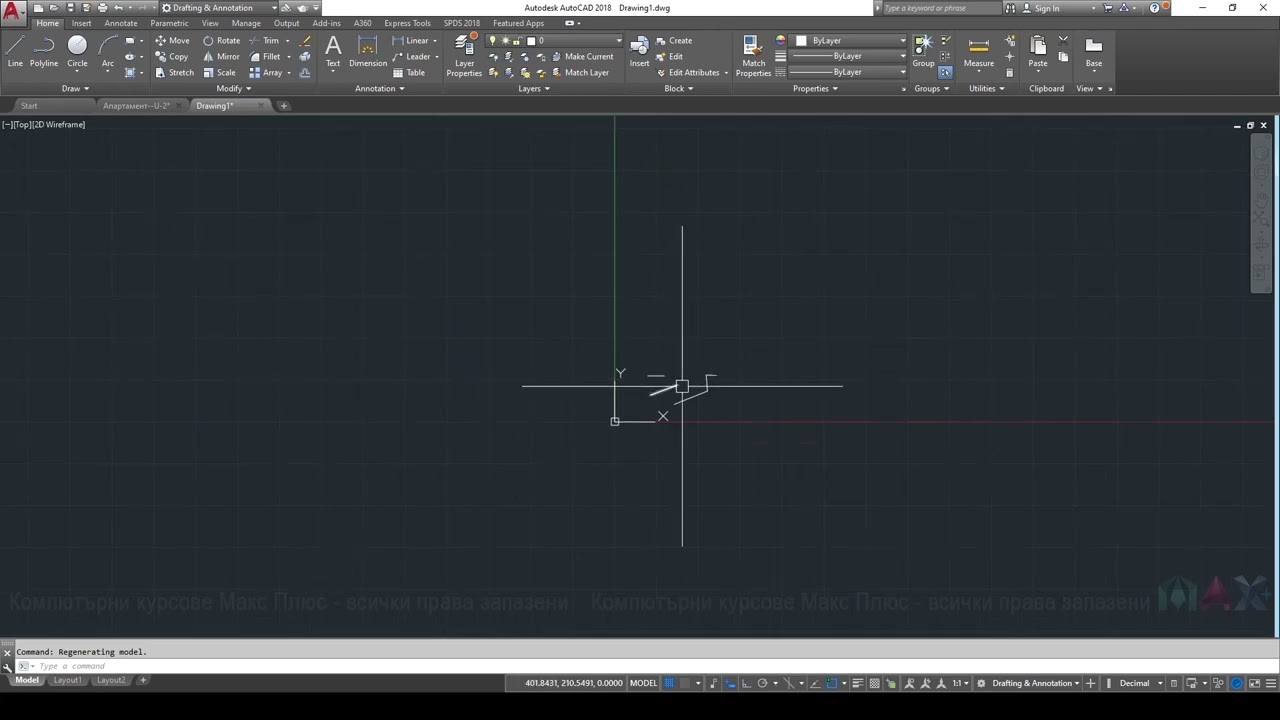
Task: Click the Make Current layer button
Action: (x=582, y=57)
